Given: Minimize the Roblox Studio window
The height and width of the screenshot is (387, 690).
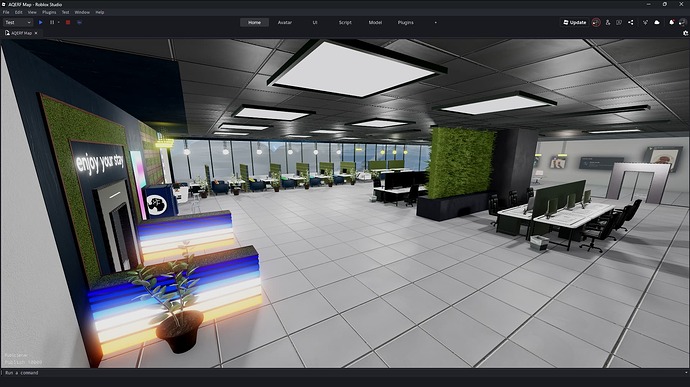Looking at the screenshot, I should tap(649, 4).
